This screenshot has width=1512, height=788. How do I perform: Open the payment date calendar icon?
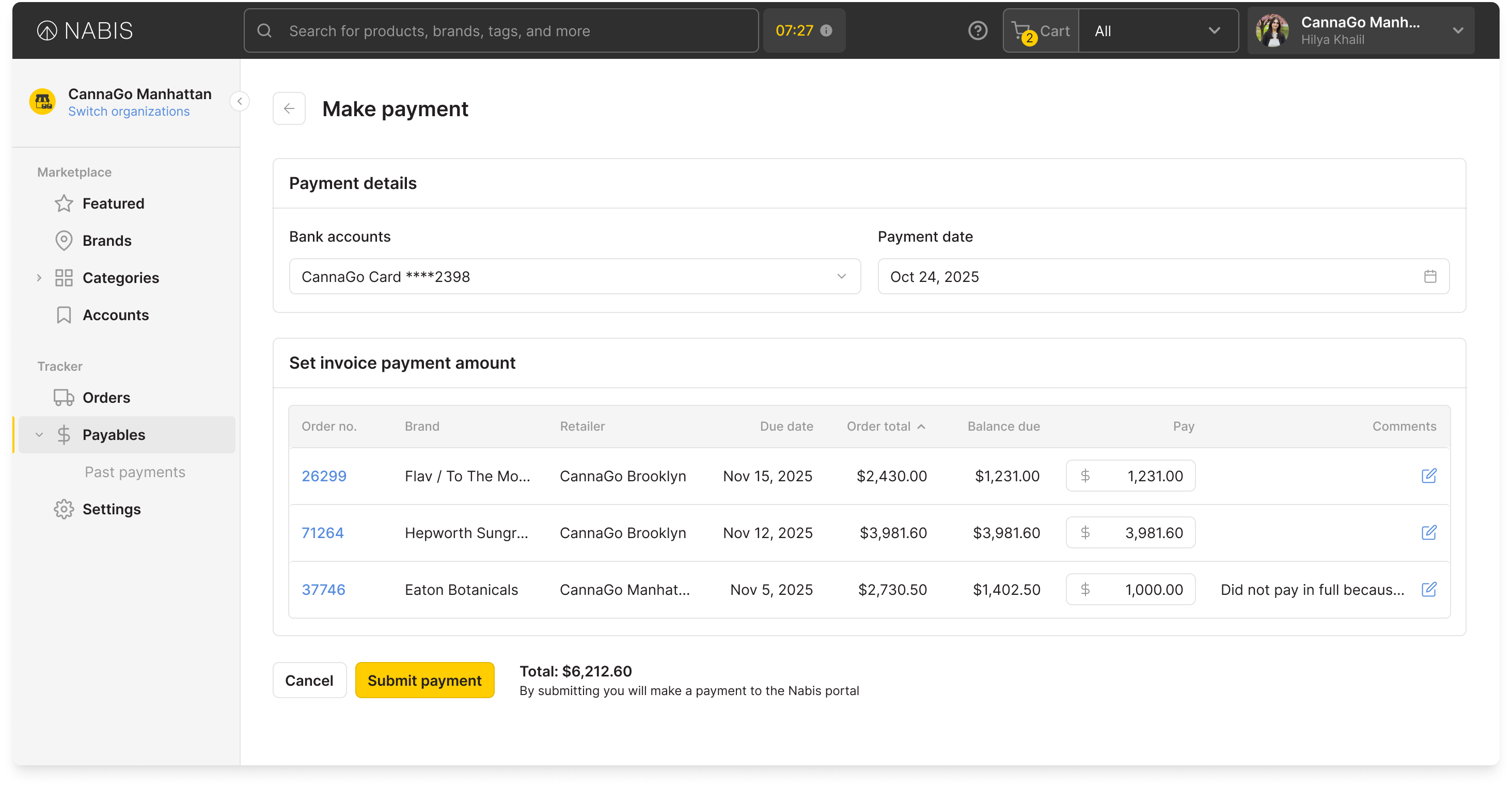pos(1430,276)
